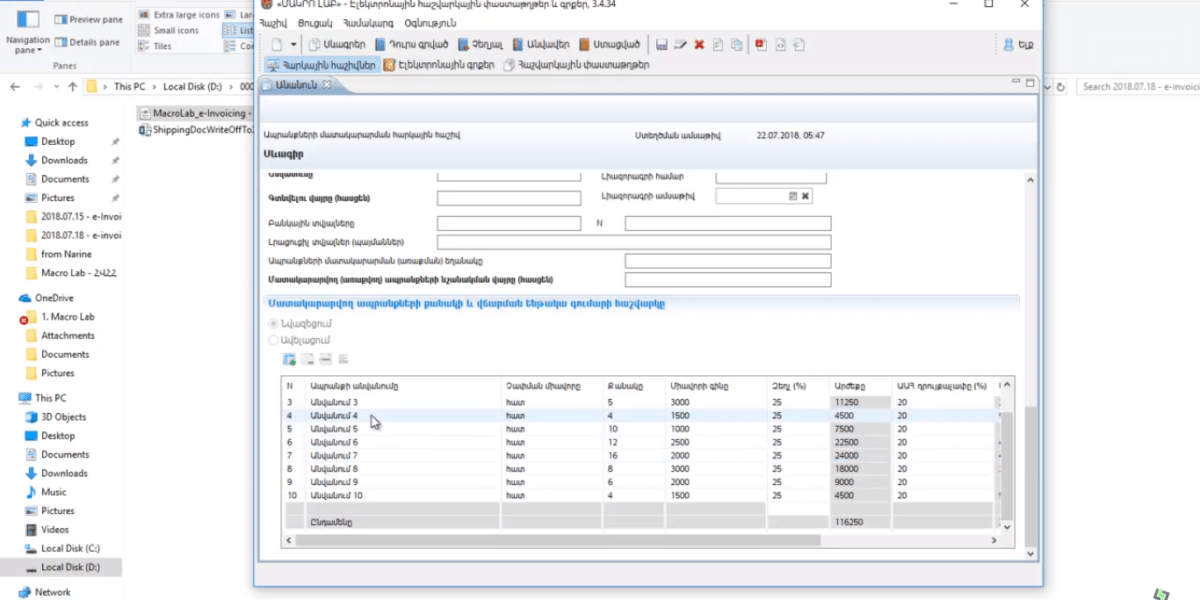Select the Նվազեցում radio button
1200x600 pixels.
[x=274, y=324]
